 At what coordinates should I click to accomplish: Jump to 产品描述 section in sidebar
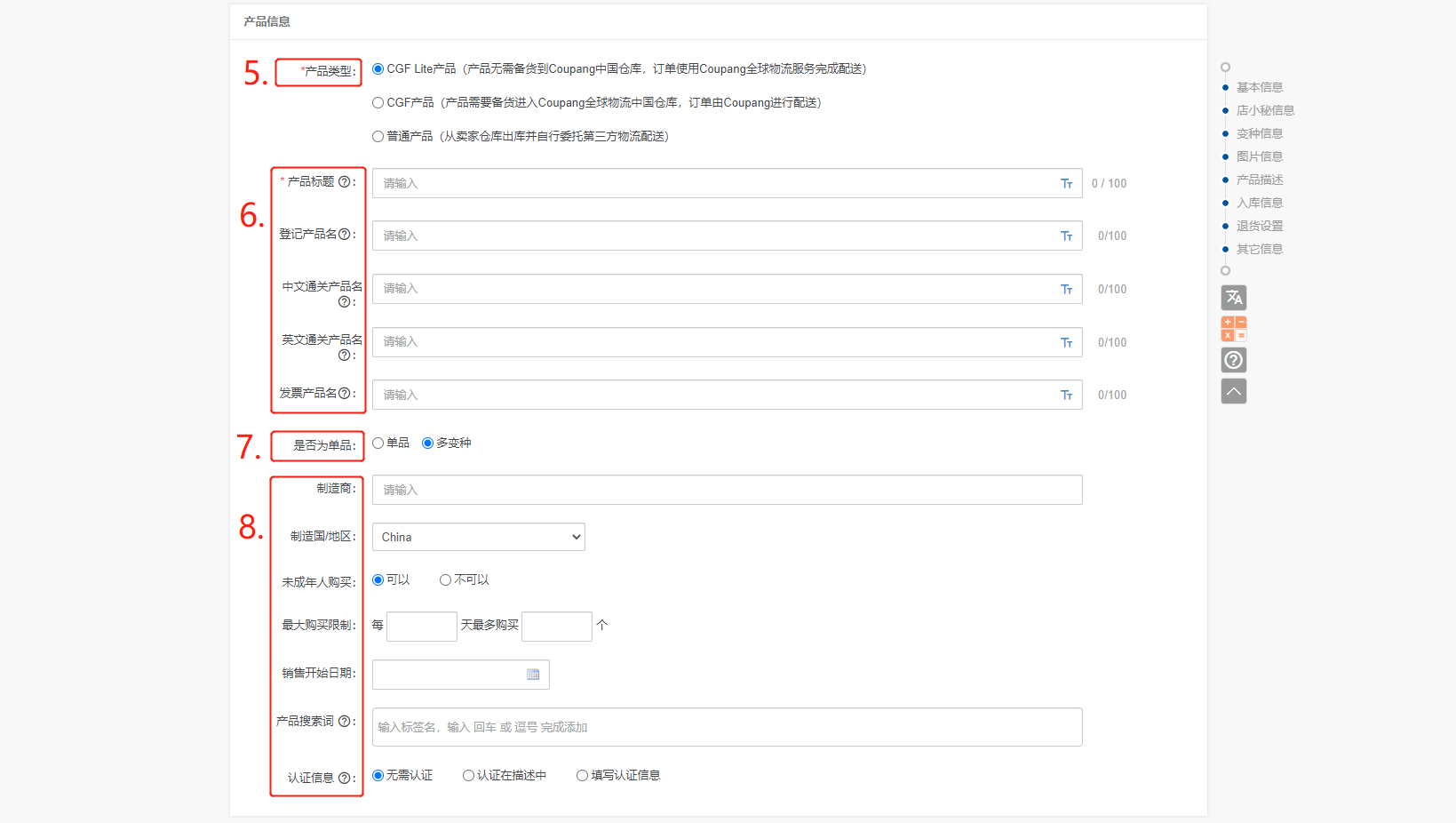pyautogui.click(x=1260, y=180)
